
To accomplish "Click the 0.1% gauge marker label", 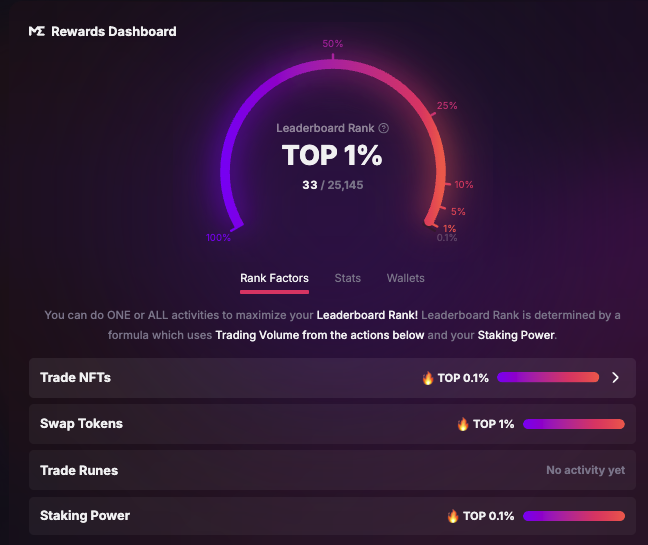I will coord(447,238).
